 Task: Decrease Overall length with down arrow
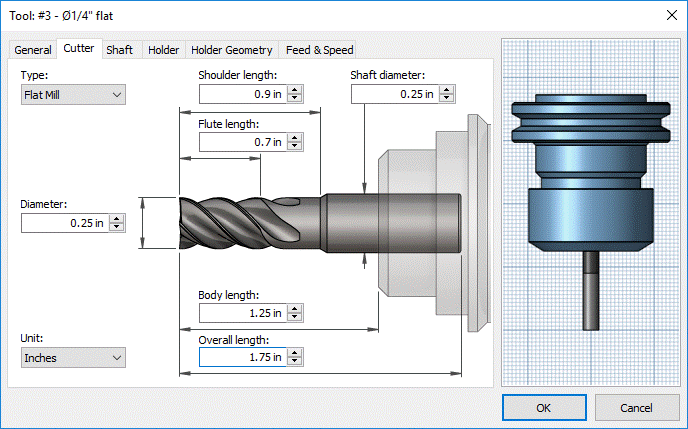[x=295, y=361]
